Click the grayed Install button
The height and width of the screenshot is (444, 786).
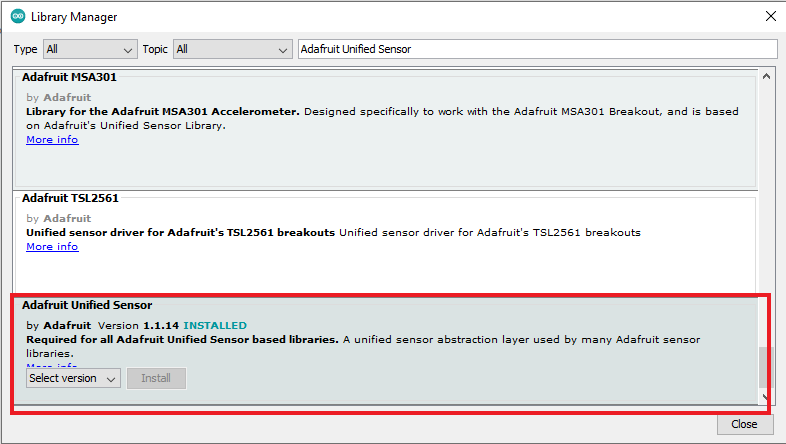156,378
